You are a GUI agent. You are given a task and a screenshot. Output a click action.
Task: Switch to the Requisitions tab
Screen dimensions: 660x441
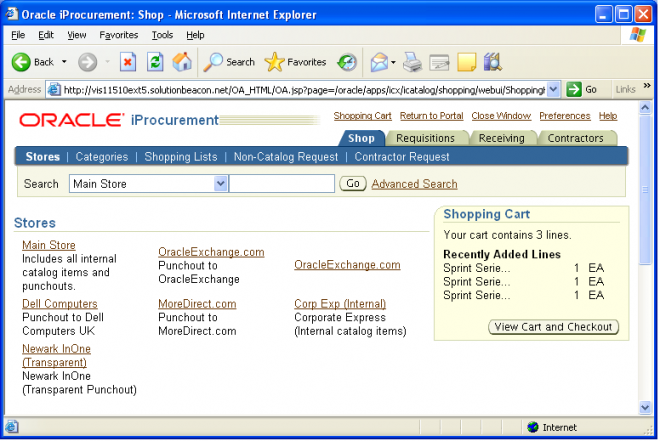426,138
